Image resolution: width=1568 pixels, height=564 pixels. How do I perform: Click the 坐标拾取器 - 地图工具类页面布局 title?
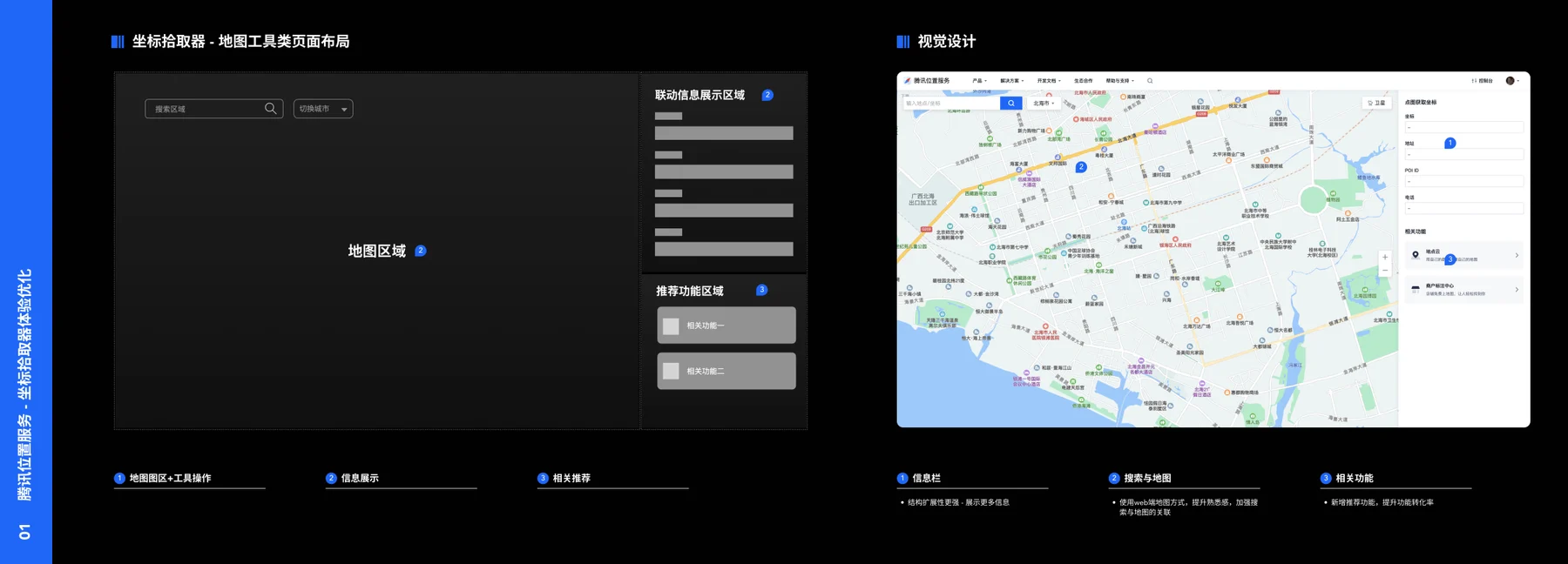[x=240, y=41]
